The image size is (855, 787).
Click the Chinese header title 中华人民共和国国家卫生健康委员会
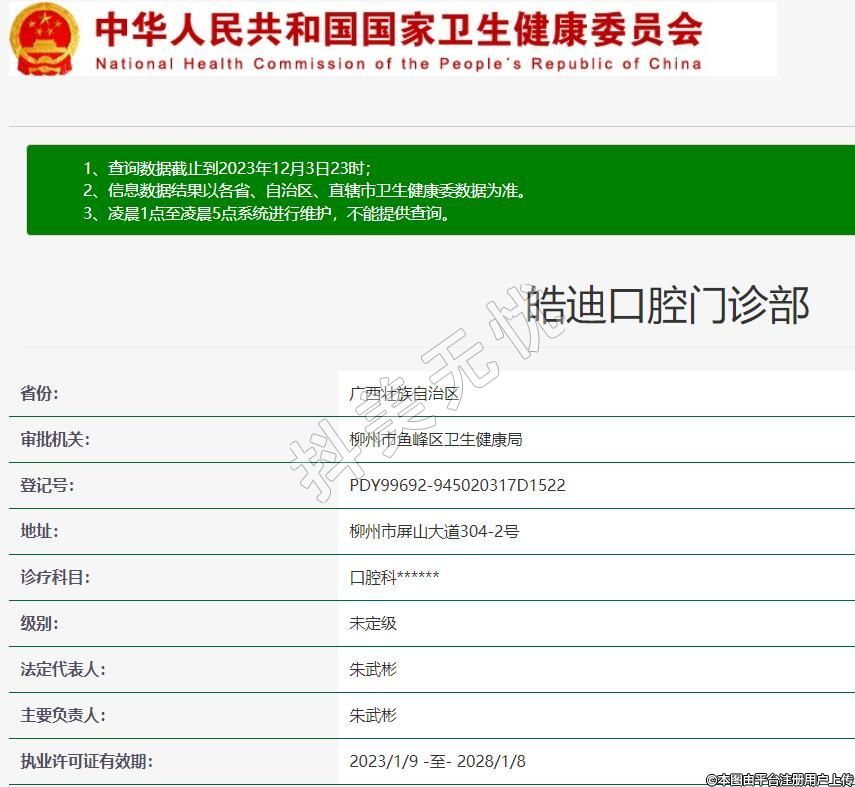click(x=398, y=29)
